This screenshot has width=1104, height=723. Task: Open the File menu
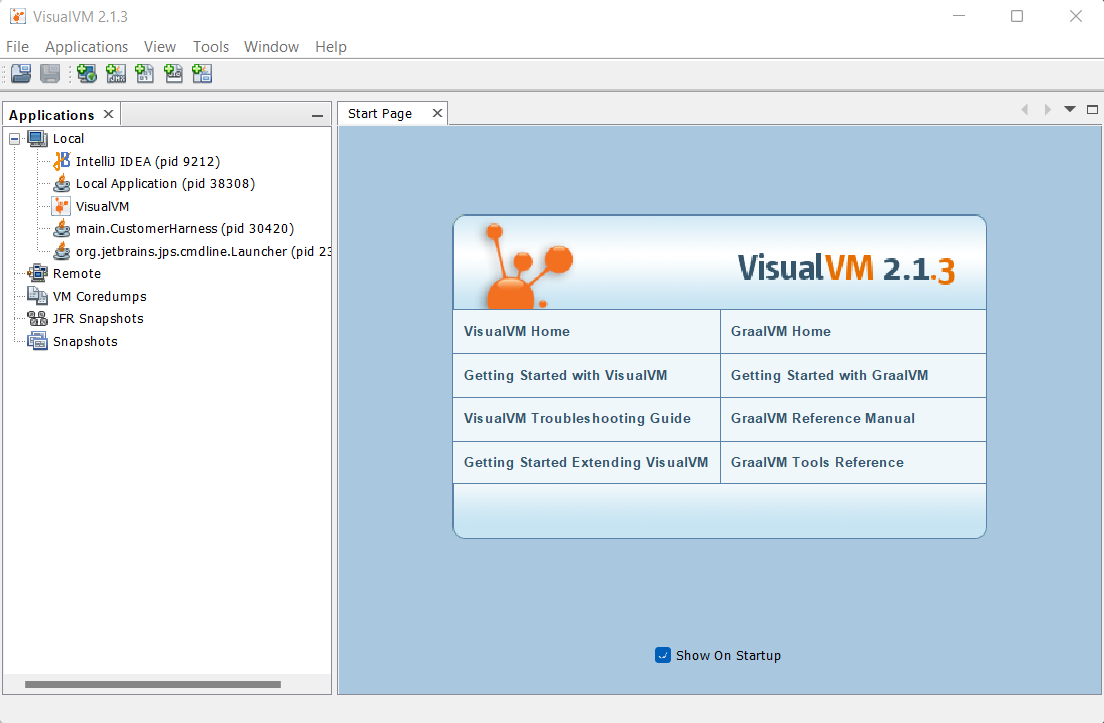tap(18, 47)
